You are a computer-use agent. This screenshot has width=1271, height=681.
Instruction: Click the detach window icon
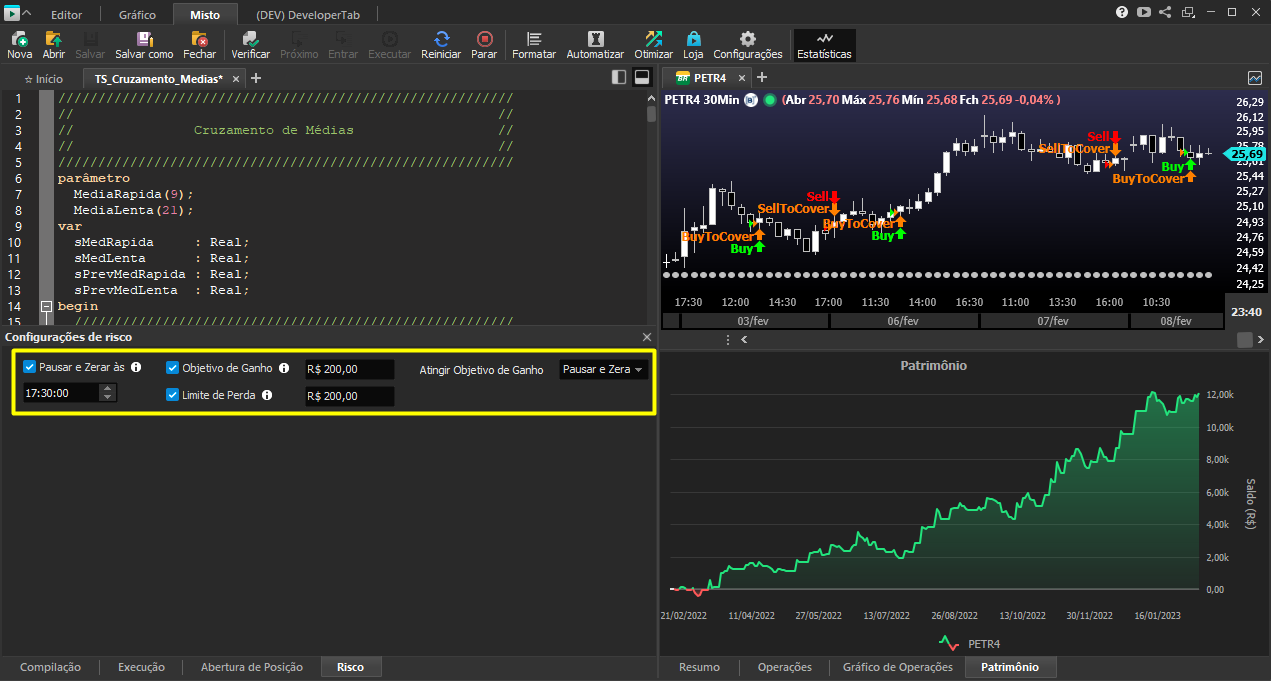(1187, 13)
